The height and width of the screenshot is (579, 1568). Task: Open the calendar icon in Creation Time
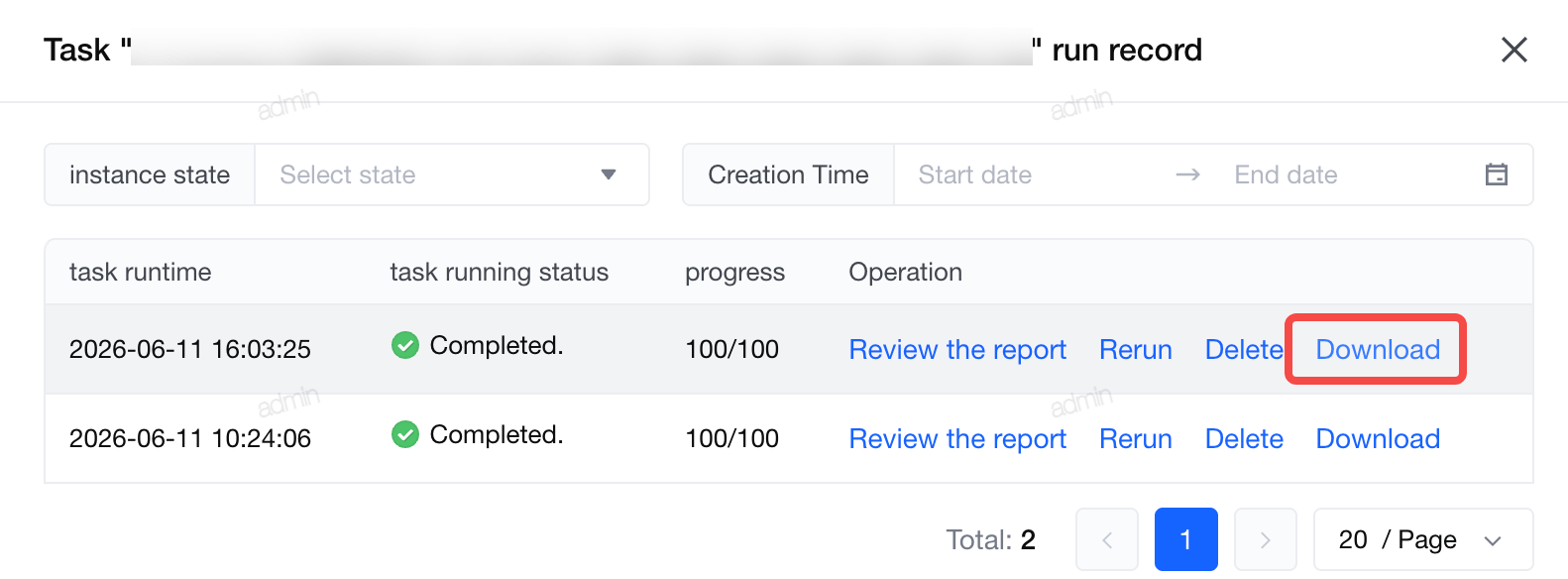point(1497,174)
